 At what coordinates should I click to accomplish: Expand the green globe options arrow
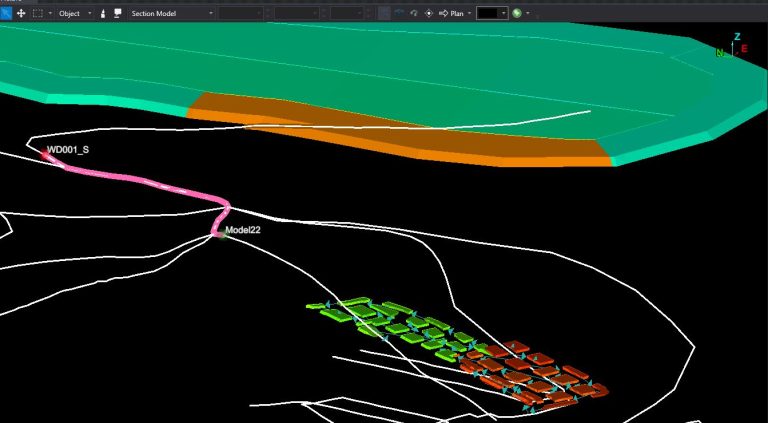click(528, 14)
